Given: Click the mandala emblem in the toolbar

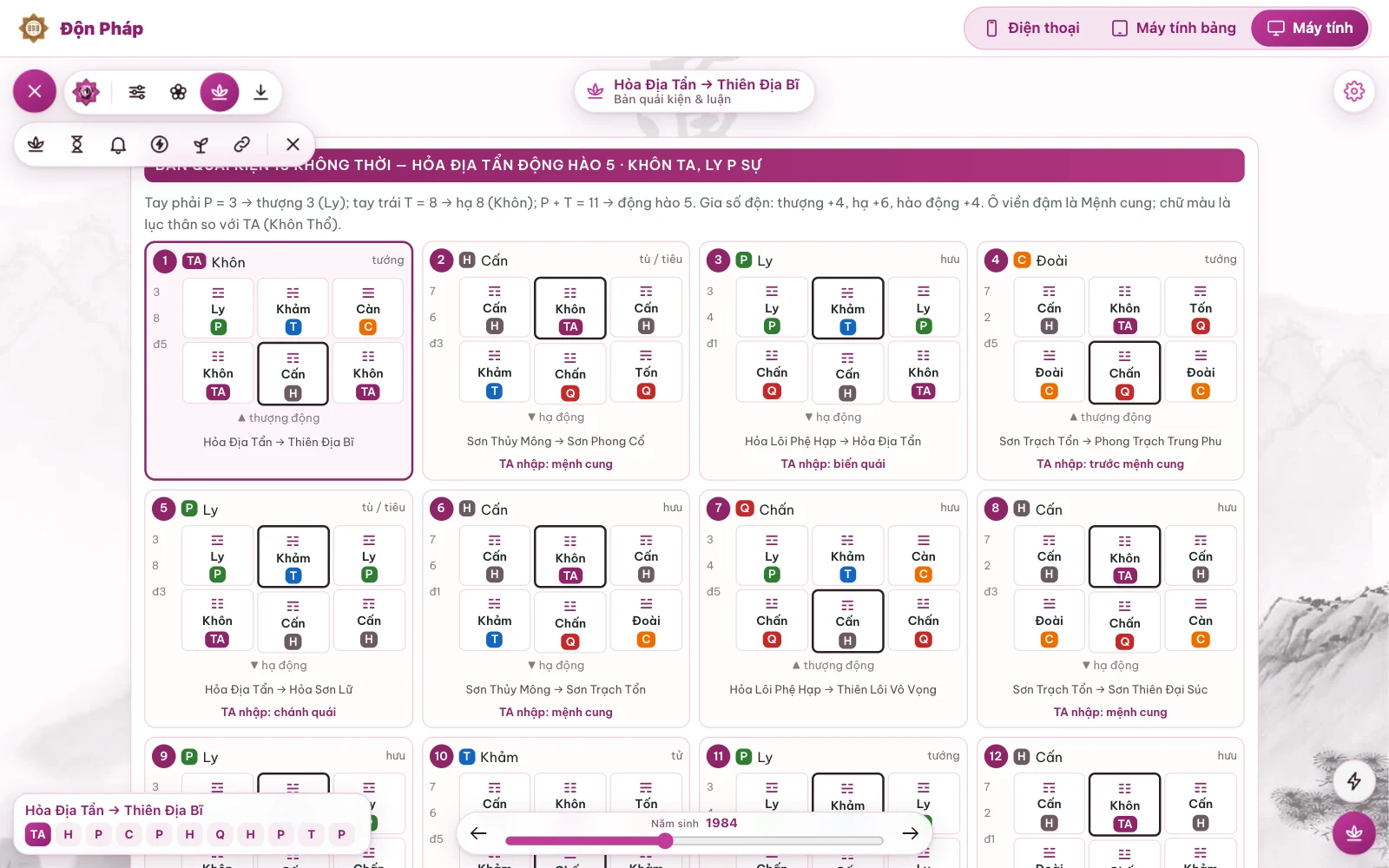Looking at the screenshot, I should (86, 91).
